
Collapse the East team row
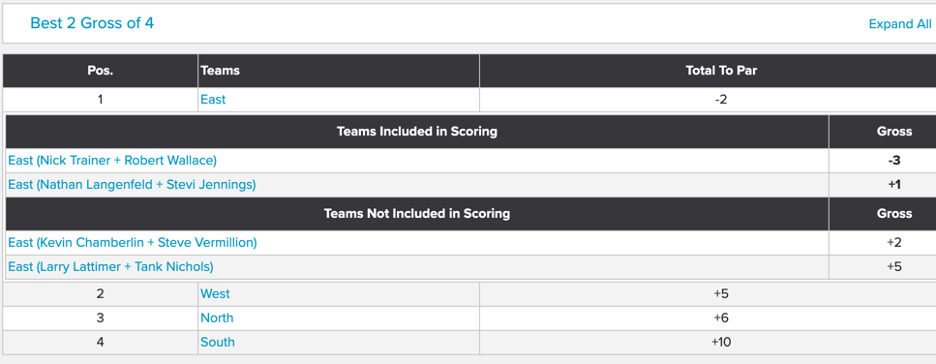(x=213, y=100)
